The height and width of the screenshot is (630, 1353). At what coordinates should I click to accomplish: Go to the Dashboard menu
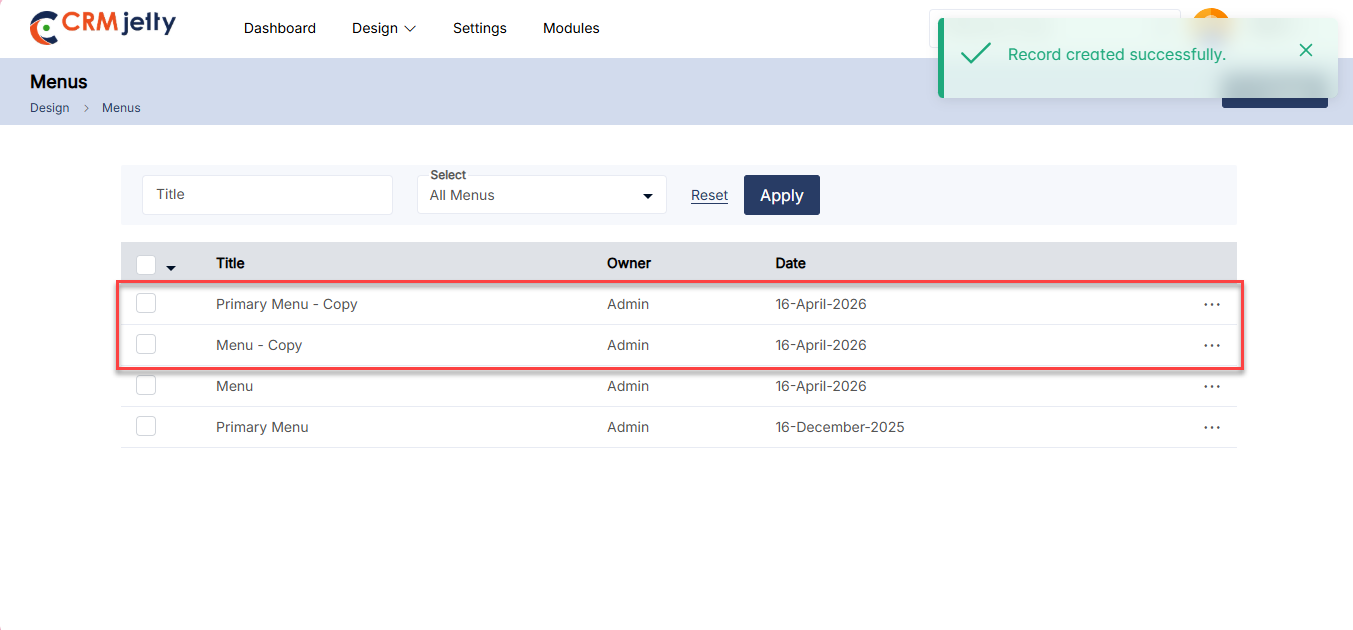(280, 28)
